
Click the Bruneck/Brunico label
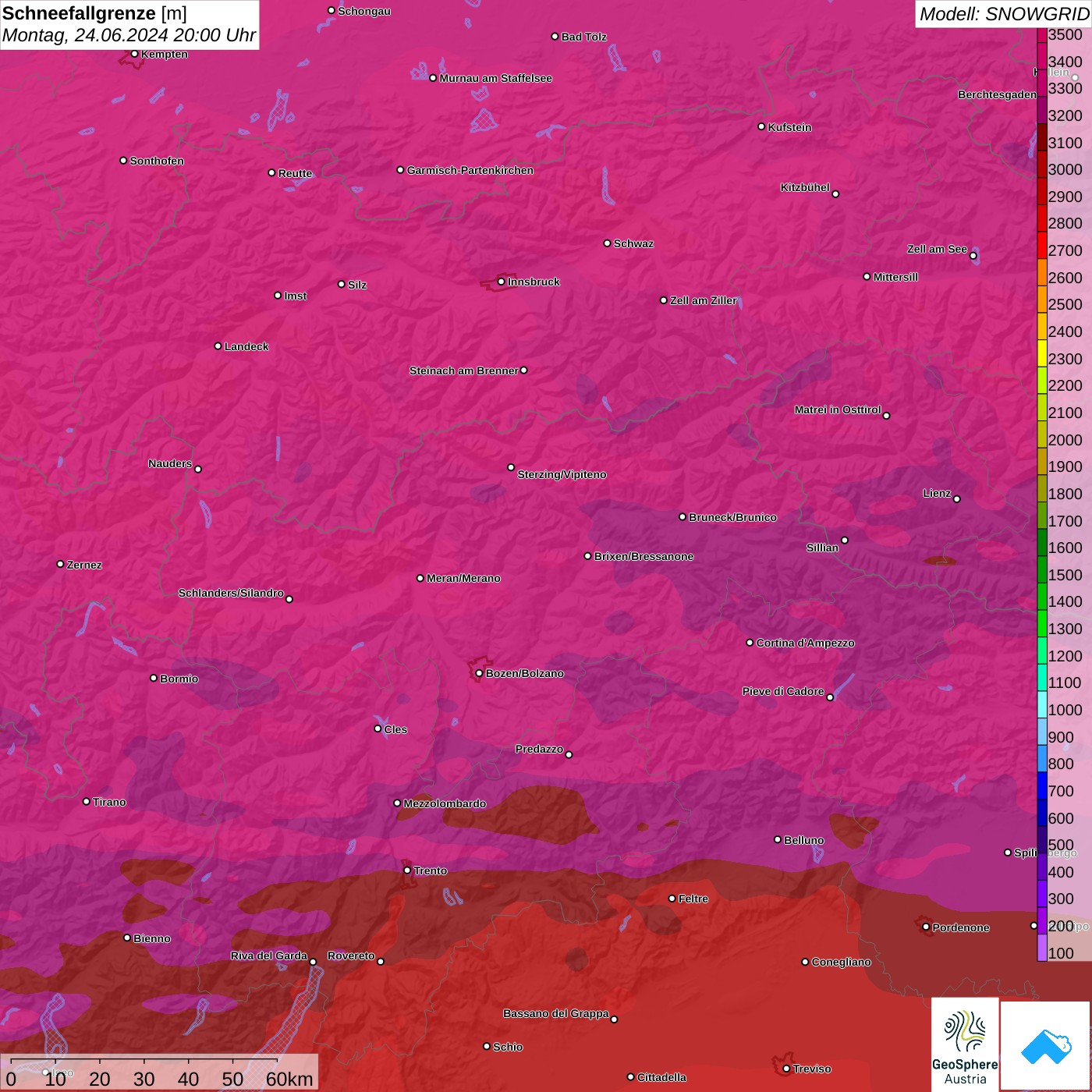click(x=732, y=517)
